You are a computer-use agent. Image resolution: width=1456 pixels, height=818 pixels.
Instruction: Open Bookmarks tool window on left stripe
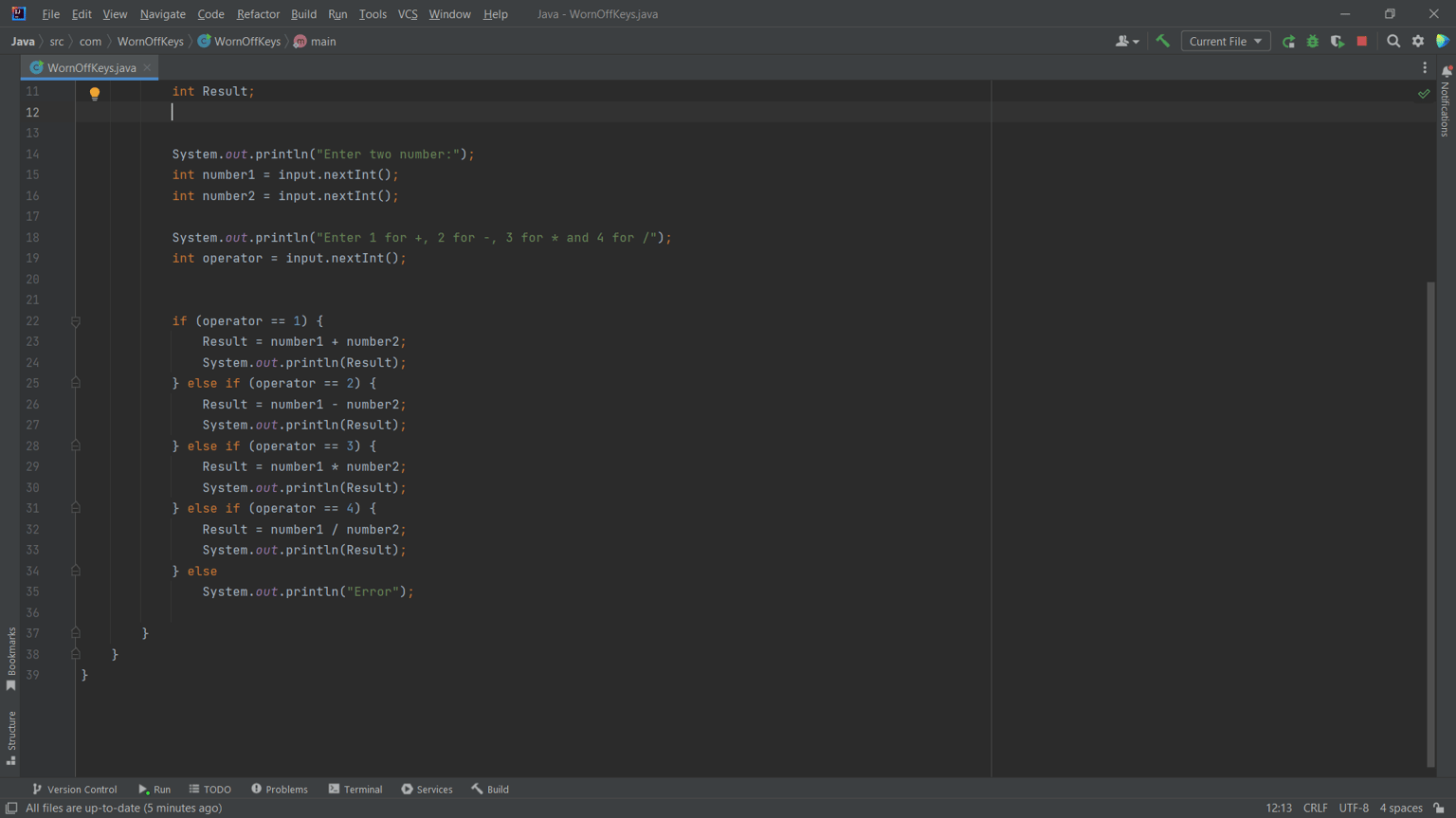[11, 659]
